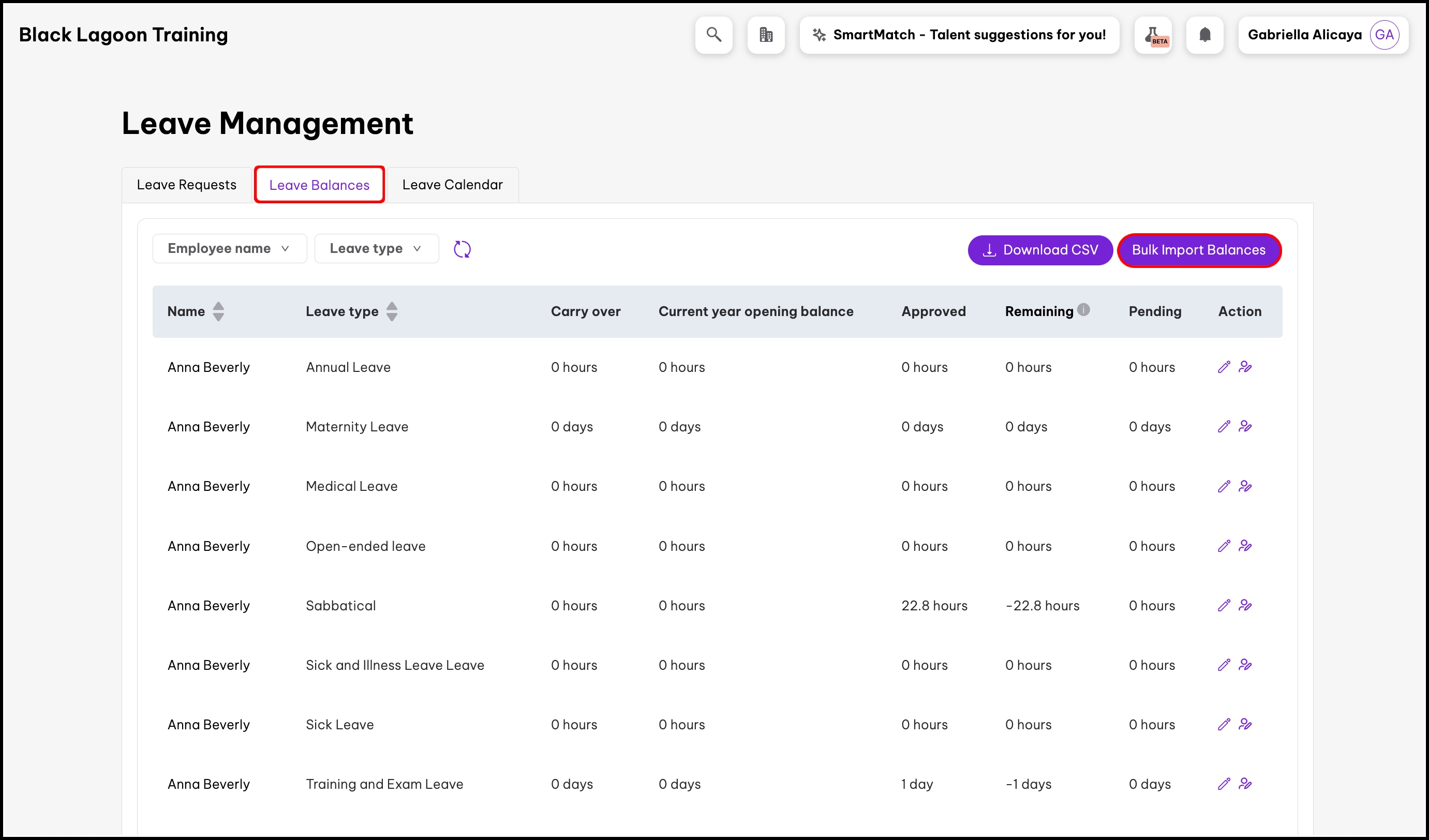Click the search magnifier icon
Viewport: 1429px width, 840px height.
click(x=713, y=35)
